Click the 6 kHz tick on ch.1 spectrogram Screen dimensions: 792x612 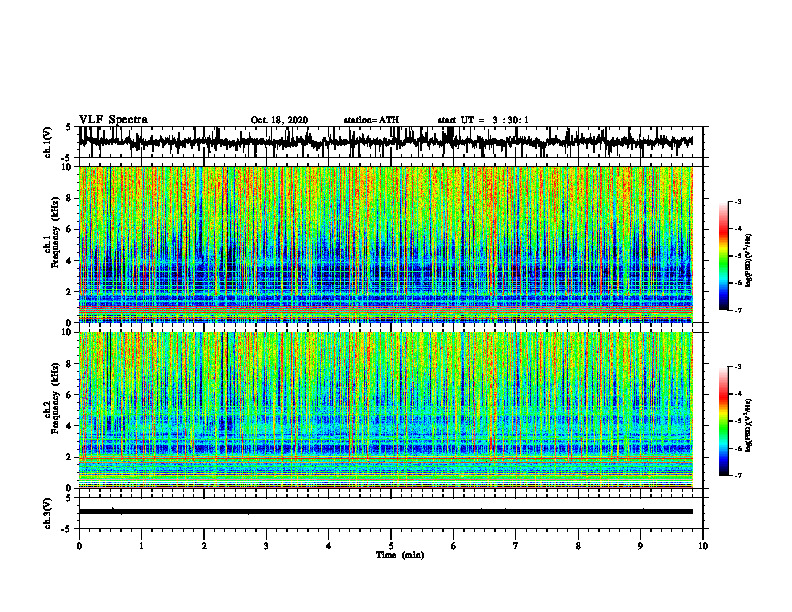pyautogui.click(x=69, y=229)
